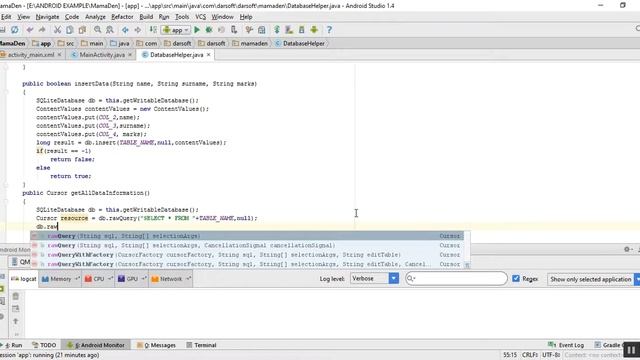
Task: Choose rawQuery(String sql, String[] selectionArgs) completion
Action: (247, 236)
